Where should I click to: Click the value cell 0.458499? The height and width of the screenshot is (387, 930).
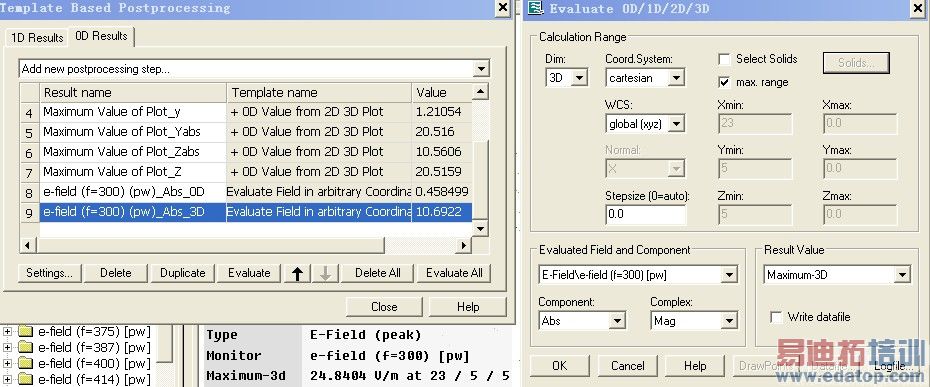click(x=442, y=192)
